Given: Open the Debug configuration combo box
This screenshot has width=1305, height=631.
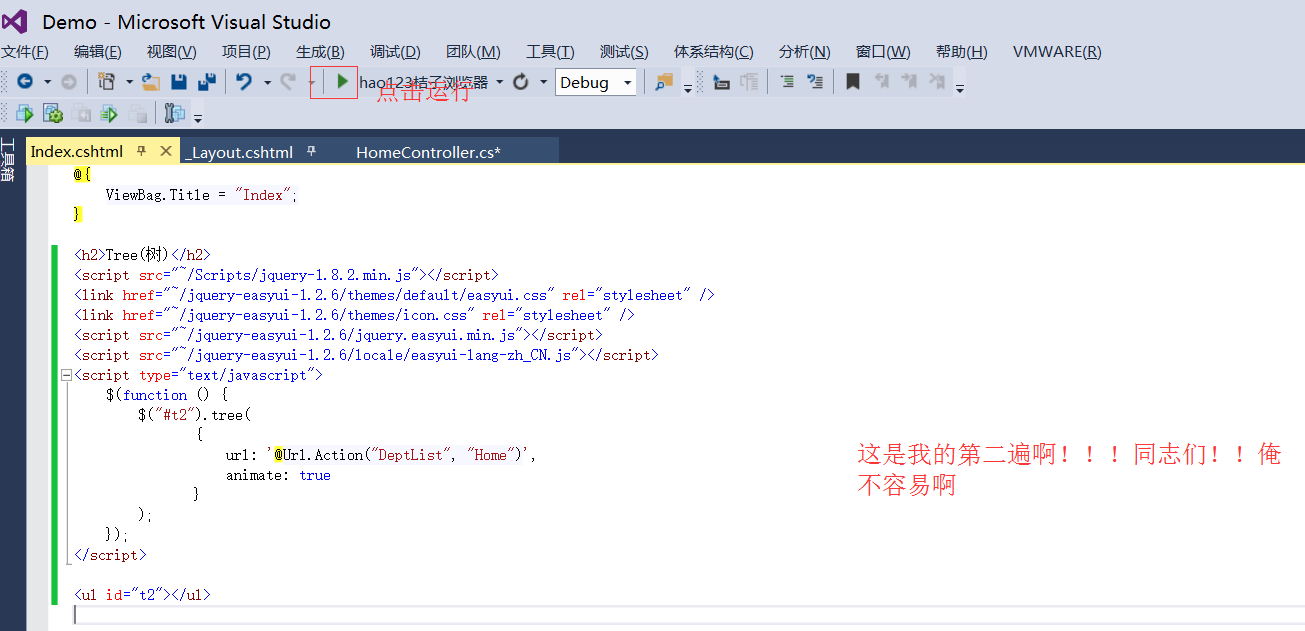Looking at the screenshot, I should (596, 82).
